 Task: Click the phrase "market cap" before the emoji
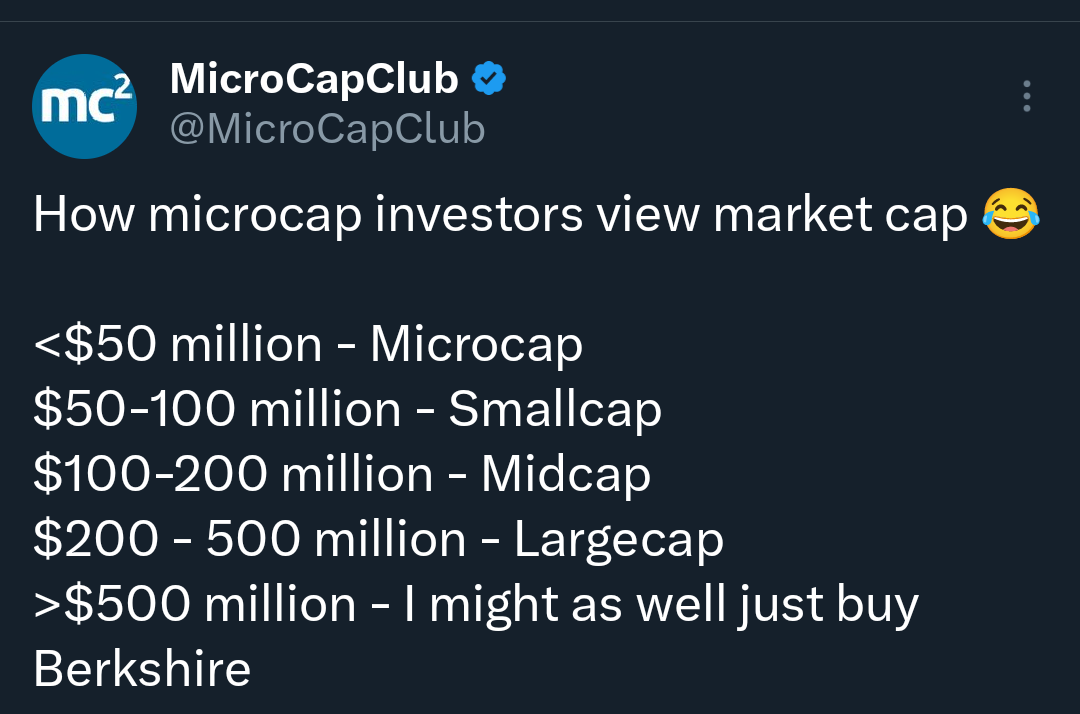coord(840,216)
